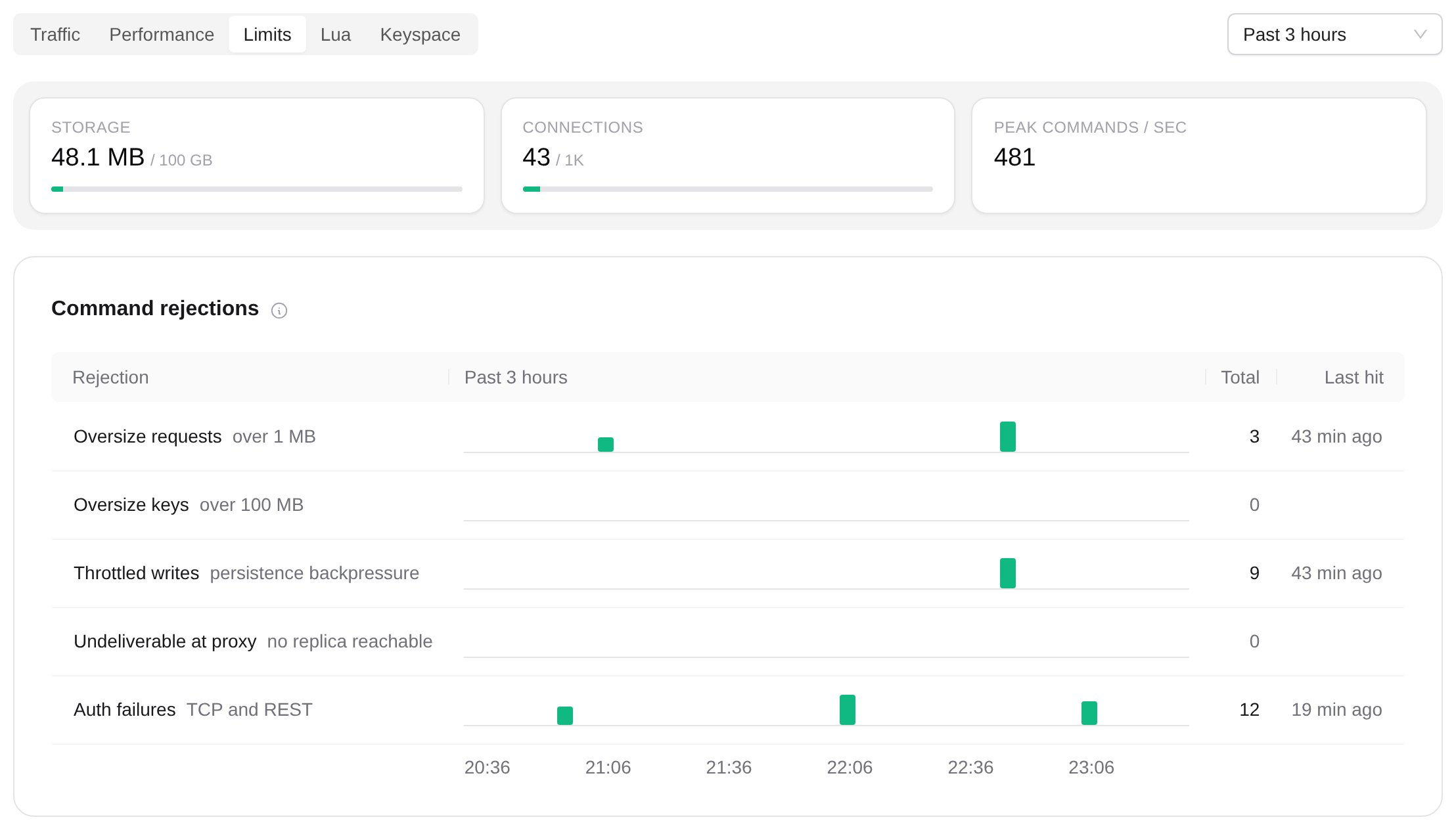Click the persistence backpressure description

[315, 573]
